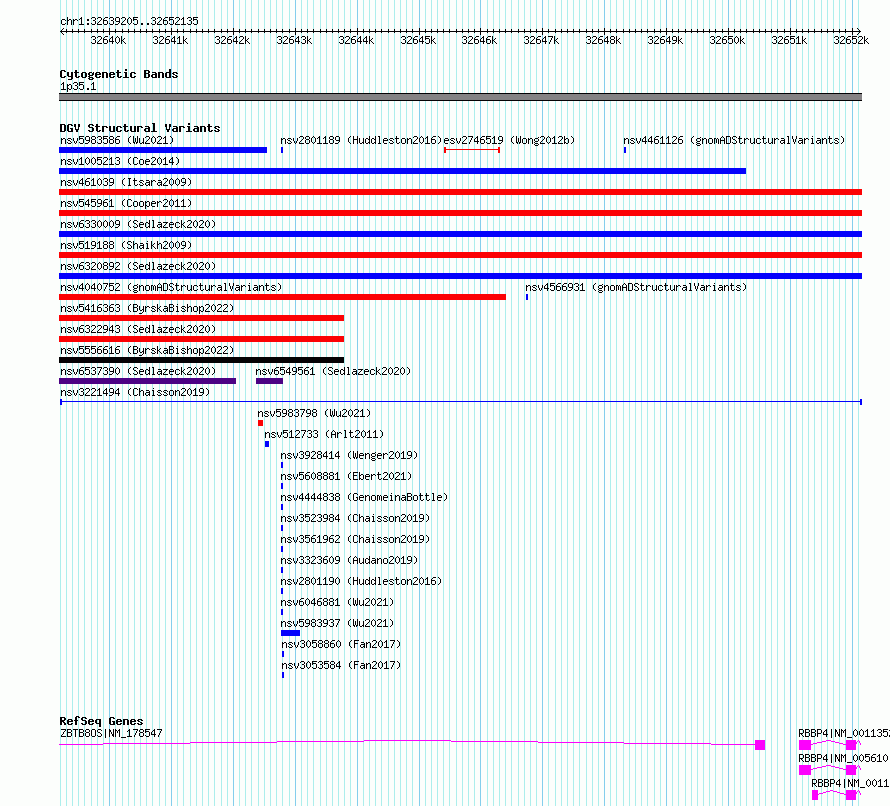Click nsv3323609 (Audano2019) label
The image size is (890, 806).
click(349, 560)
